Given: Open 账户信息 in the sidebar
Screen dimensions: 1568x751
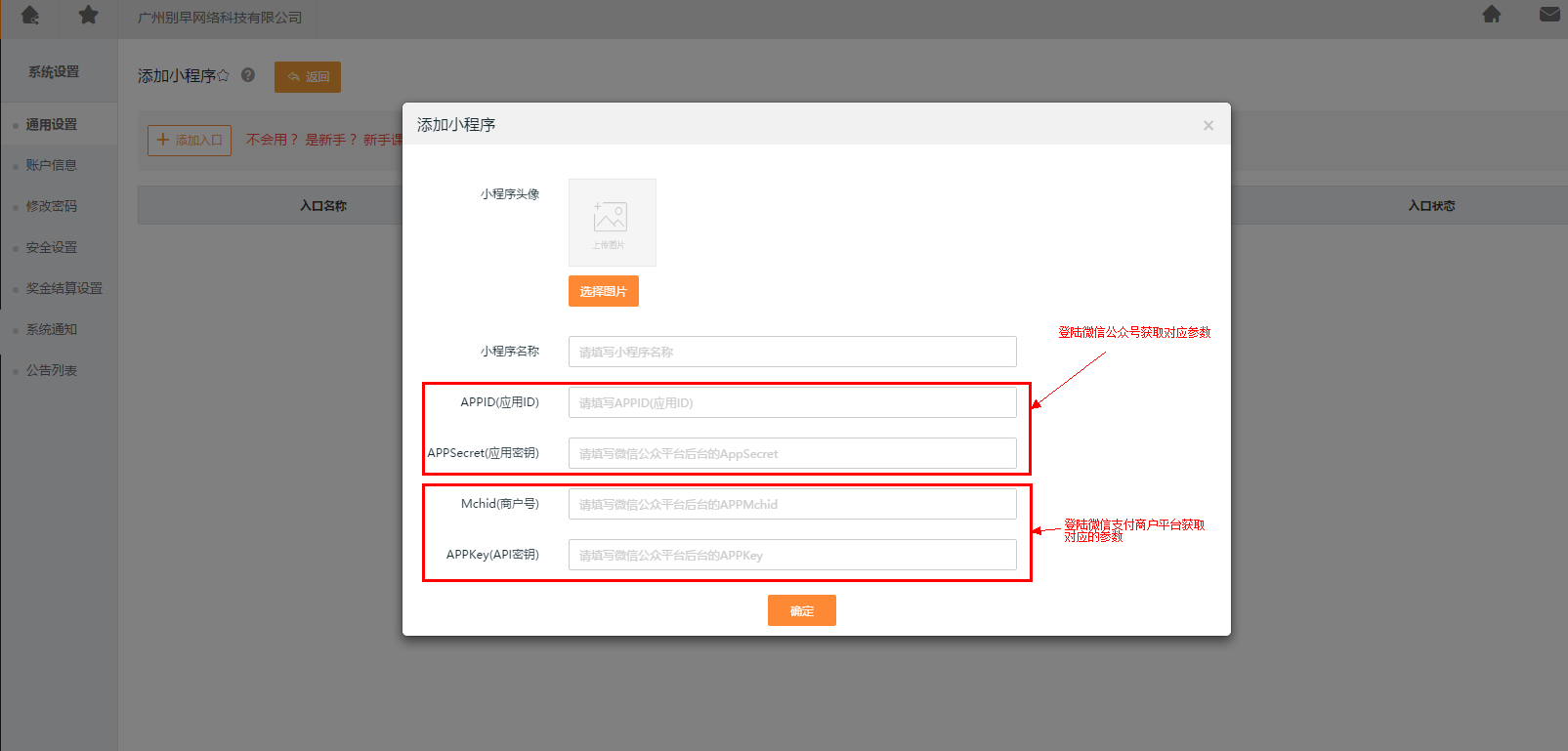Looking at the screenshot, I should 52,165.
